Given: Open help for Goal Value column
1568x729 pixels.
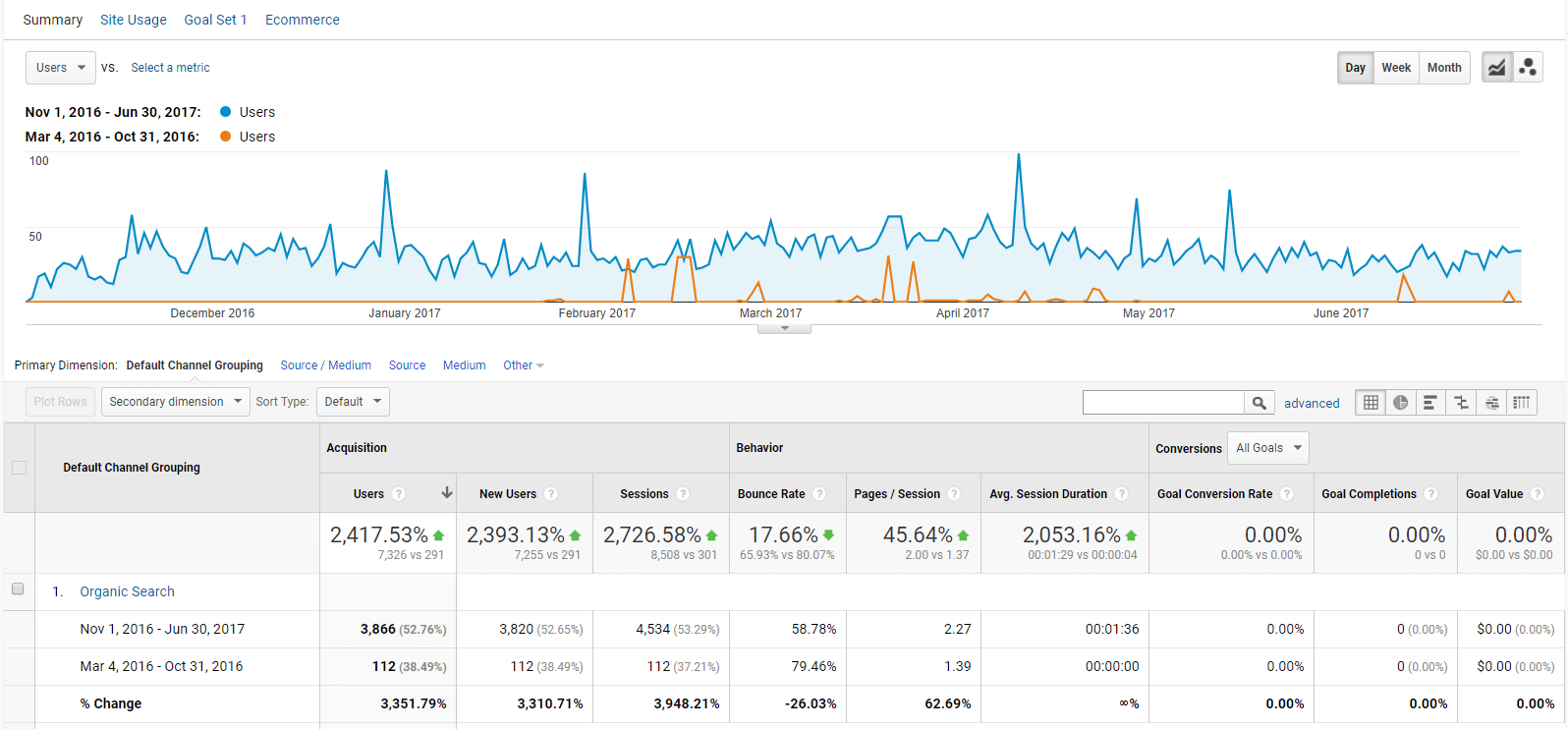Looking at the screenshot, I should (x=1538, y=494).
